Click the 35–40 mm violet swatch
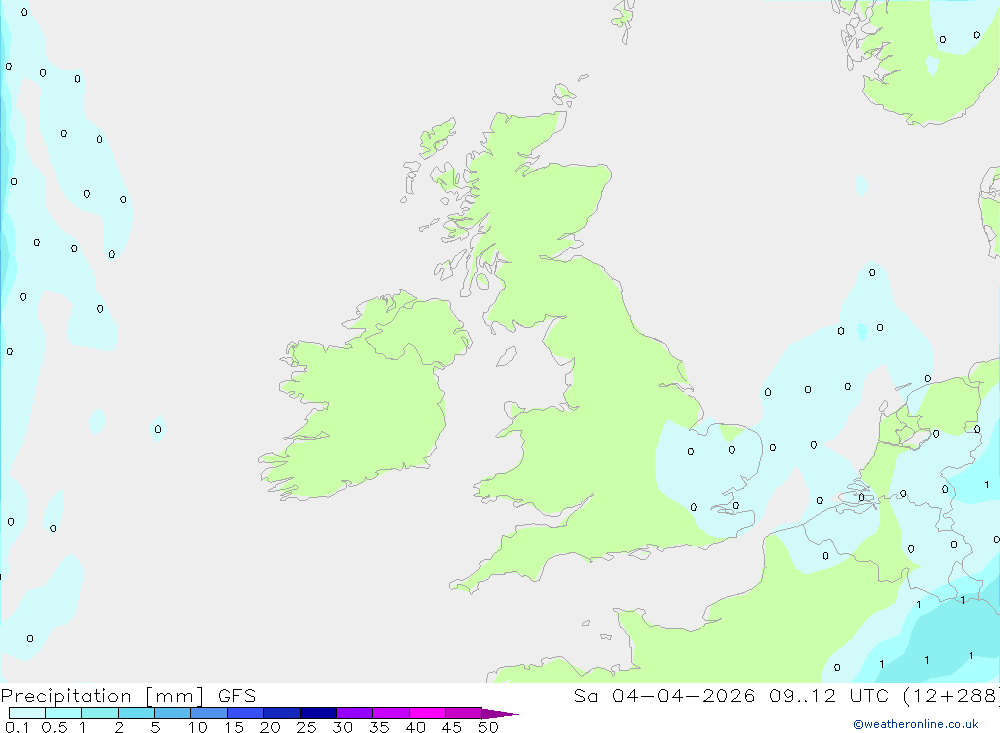This screenshot has height=733, width=1000. 391,713
